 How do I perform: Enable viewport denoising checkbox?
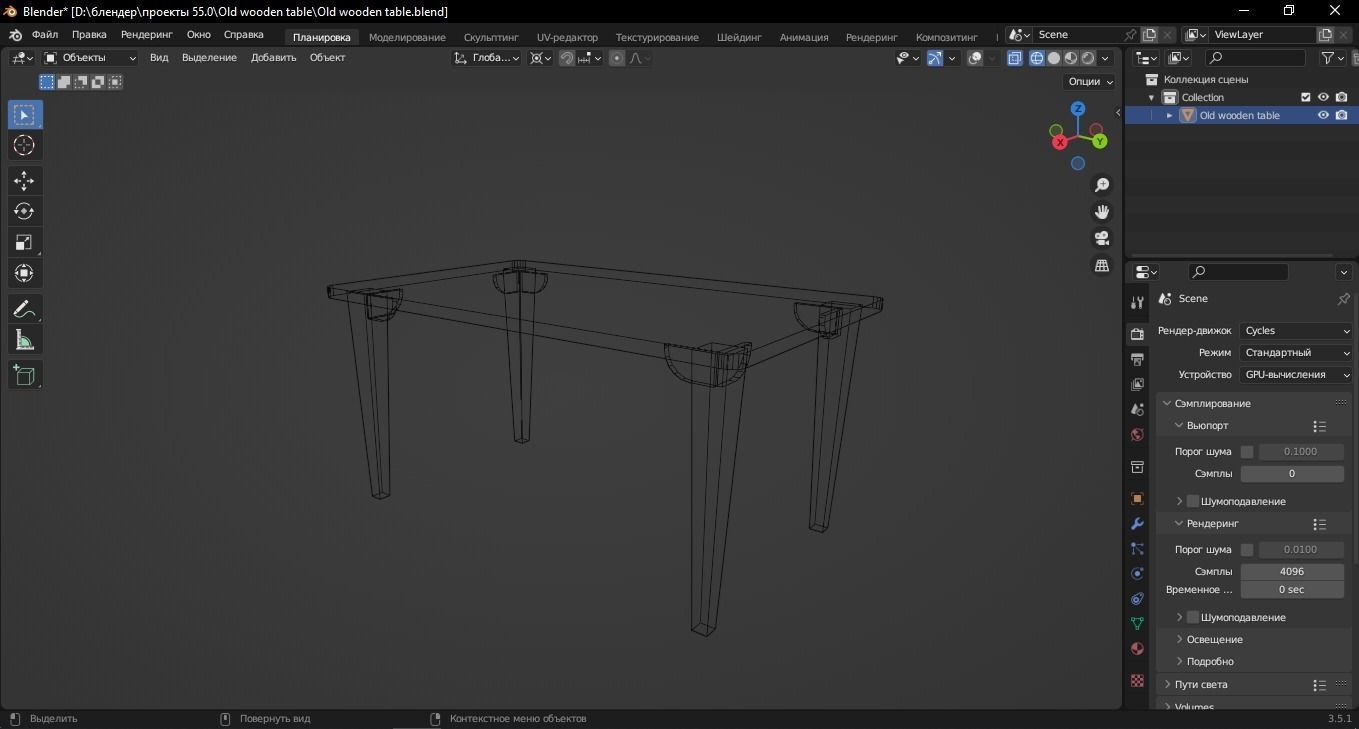(x=1192, y=501)
